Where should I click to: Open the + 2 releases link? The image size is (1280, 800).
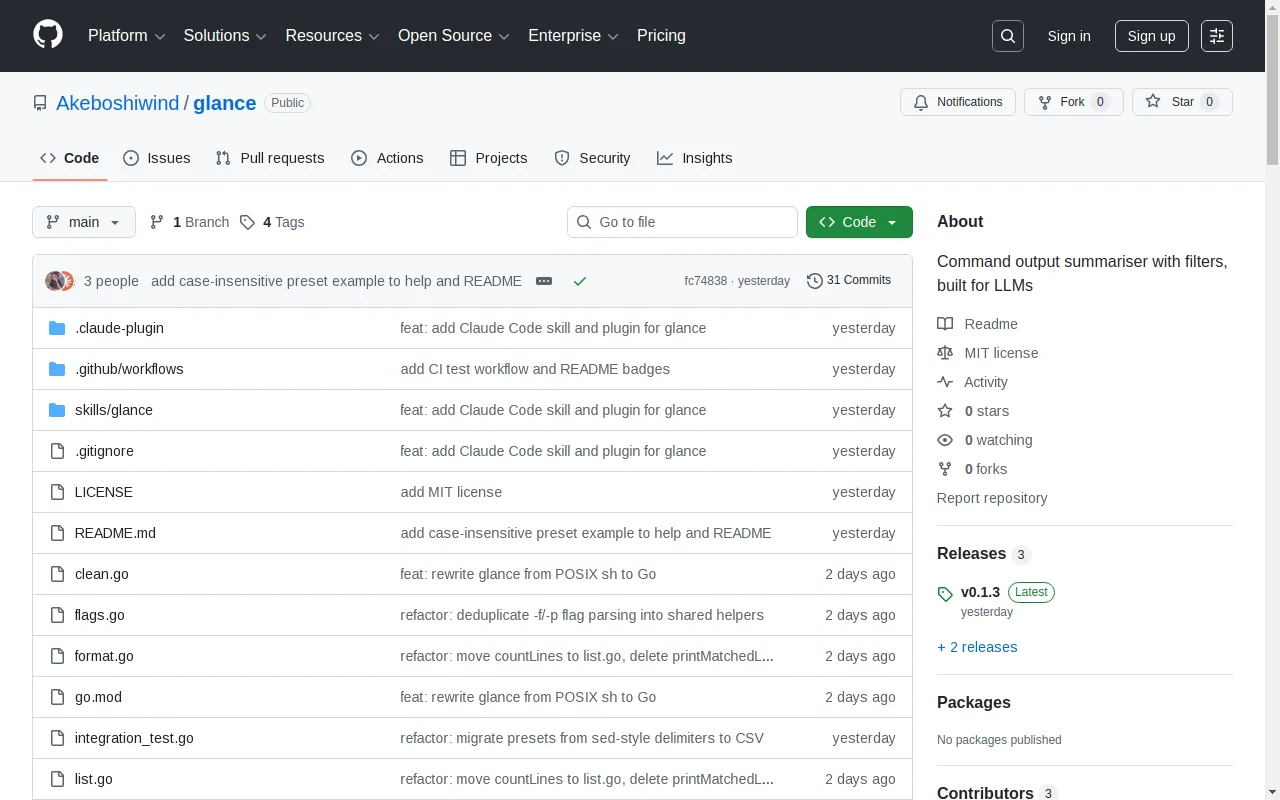(977, 647)
